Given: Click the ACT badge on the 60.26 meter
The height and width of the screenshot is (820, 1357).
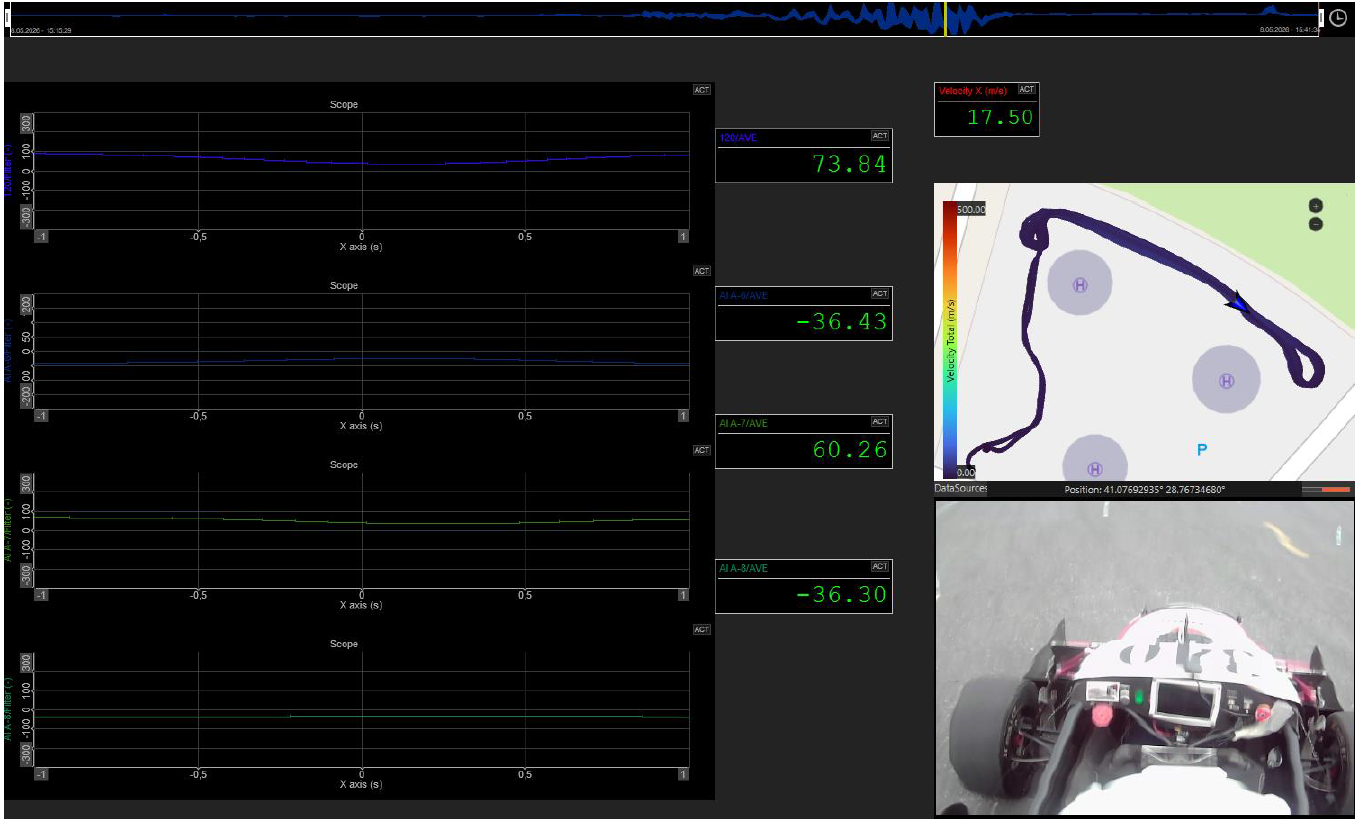Looking at the screenshot, I should pos(879,422).
